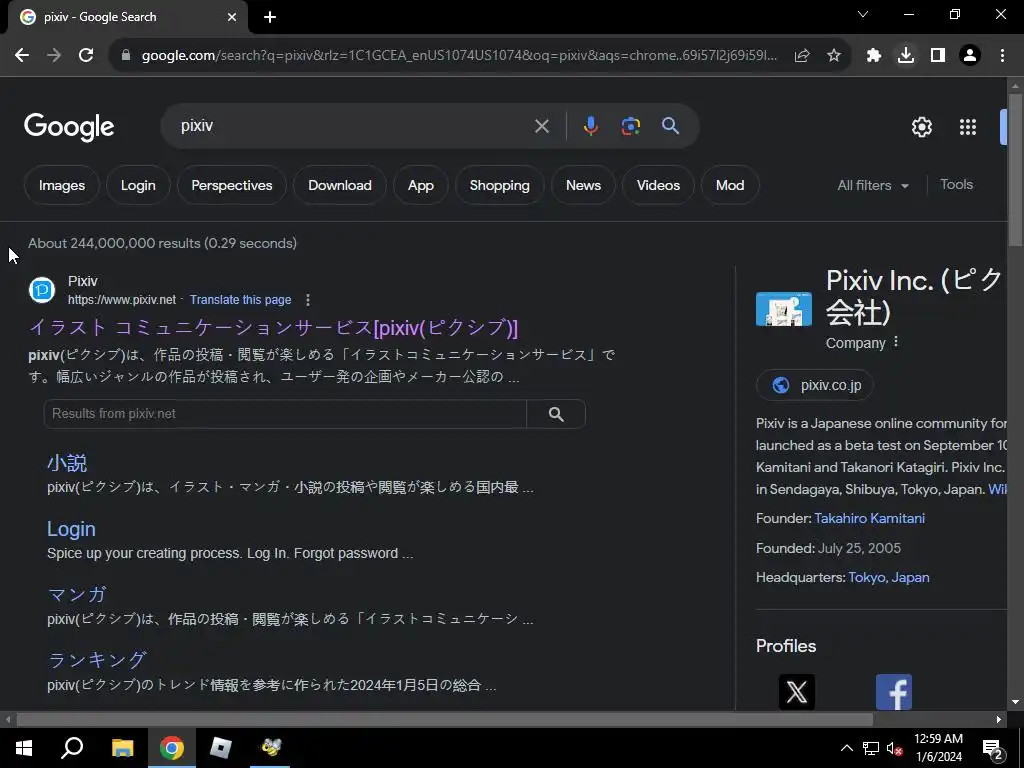This screenshot has width=1024, height=768.
Task: Expand the All filters dropdown
Action: click(872, 185)
